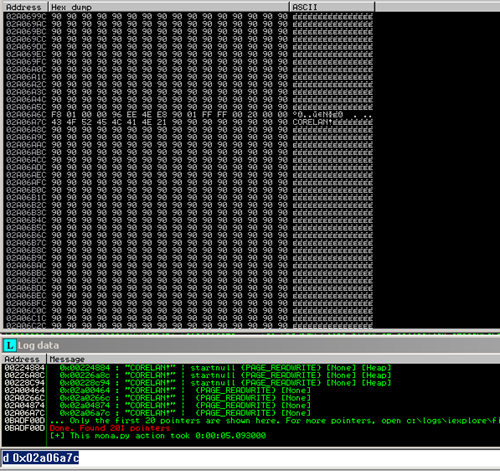Select the F8 byte in row 02A06A6C

[56, 114]
